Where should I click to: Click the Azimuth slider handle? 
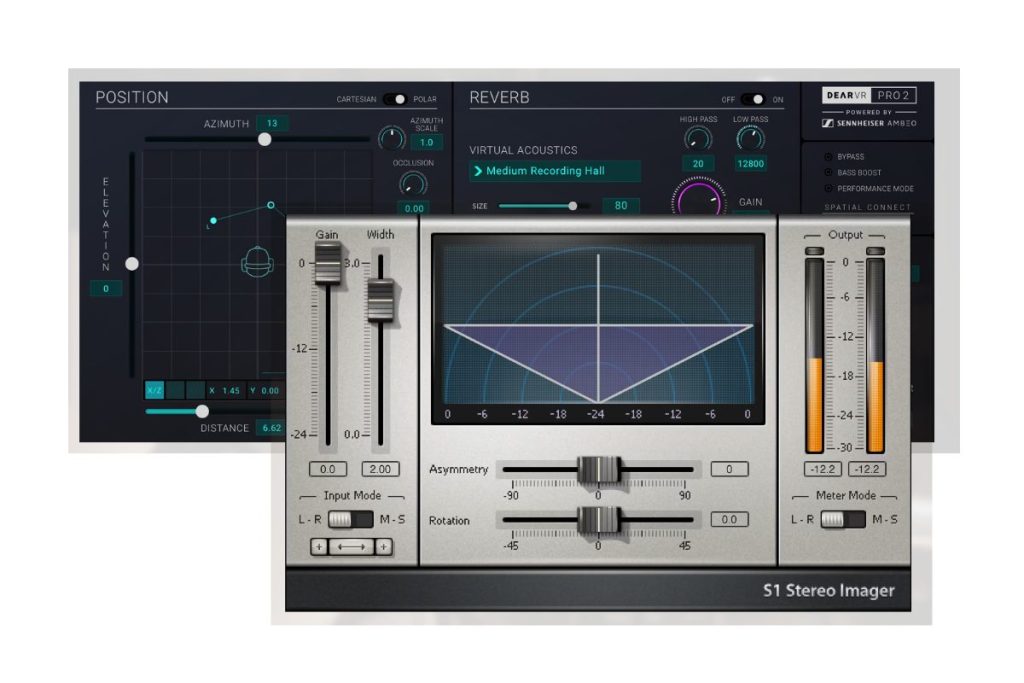pos(264,139)
